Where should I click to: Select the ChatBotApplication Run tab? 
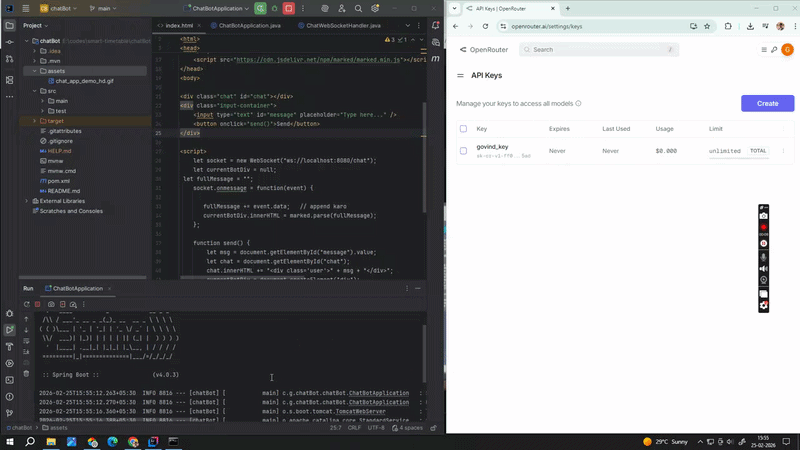78,289
